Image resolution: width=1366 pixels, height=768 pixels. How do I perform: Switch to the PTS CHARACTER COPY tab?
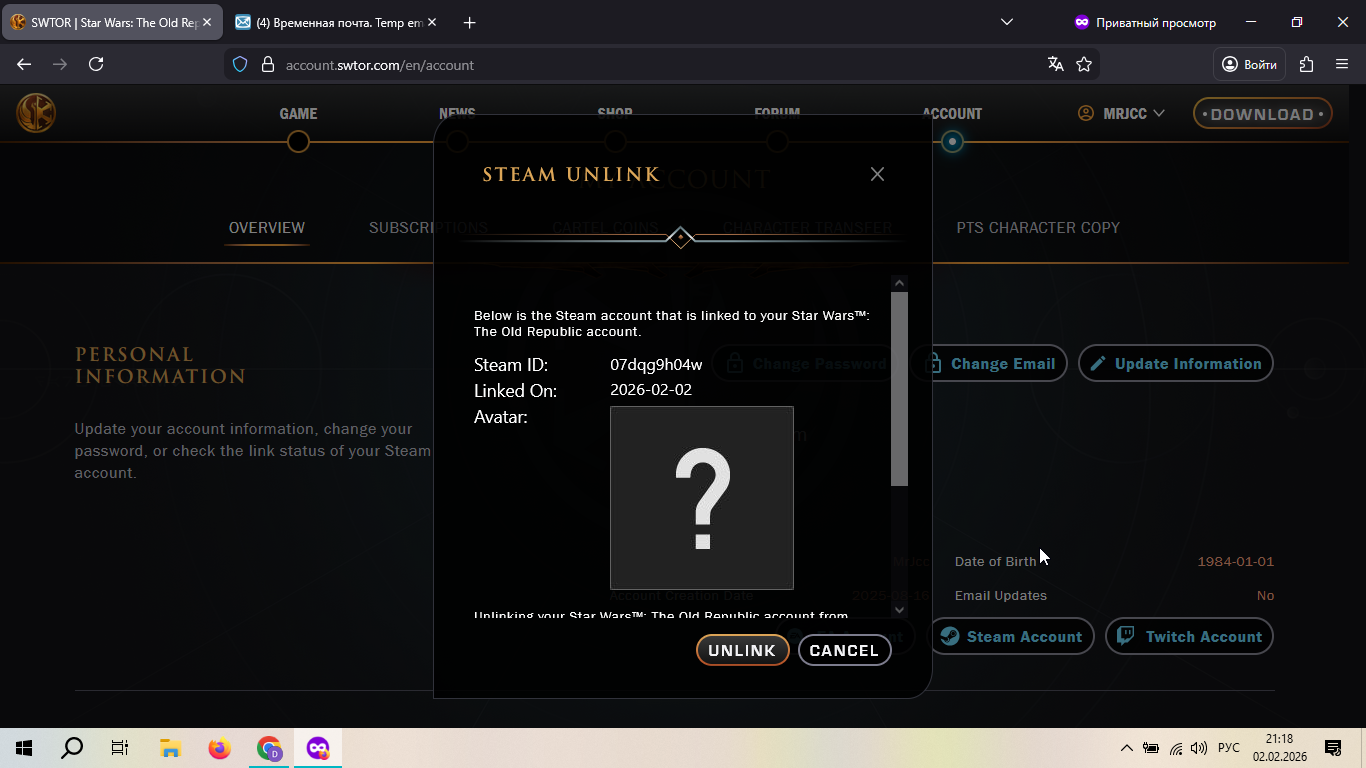click(x=1038, y=228)
